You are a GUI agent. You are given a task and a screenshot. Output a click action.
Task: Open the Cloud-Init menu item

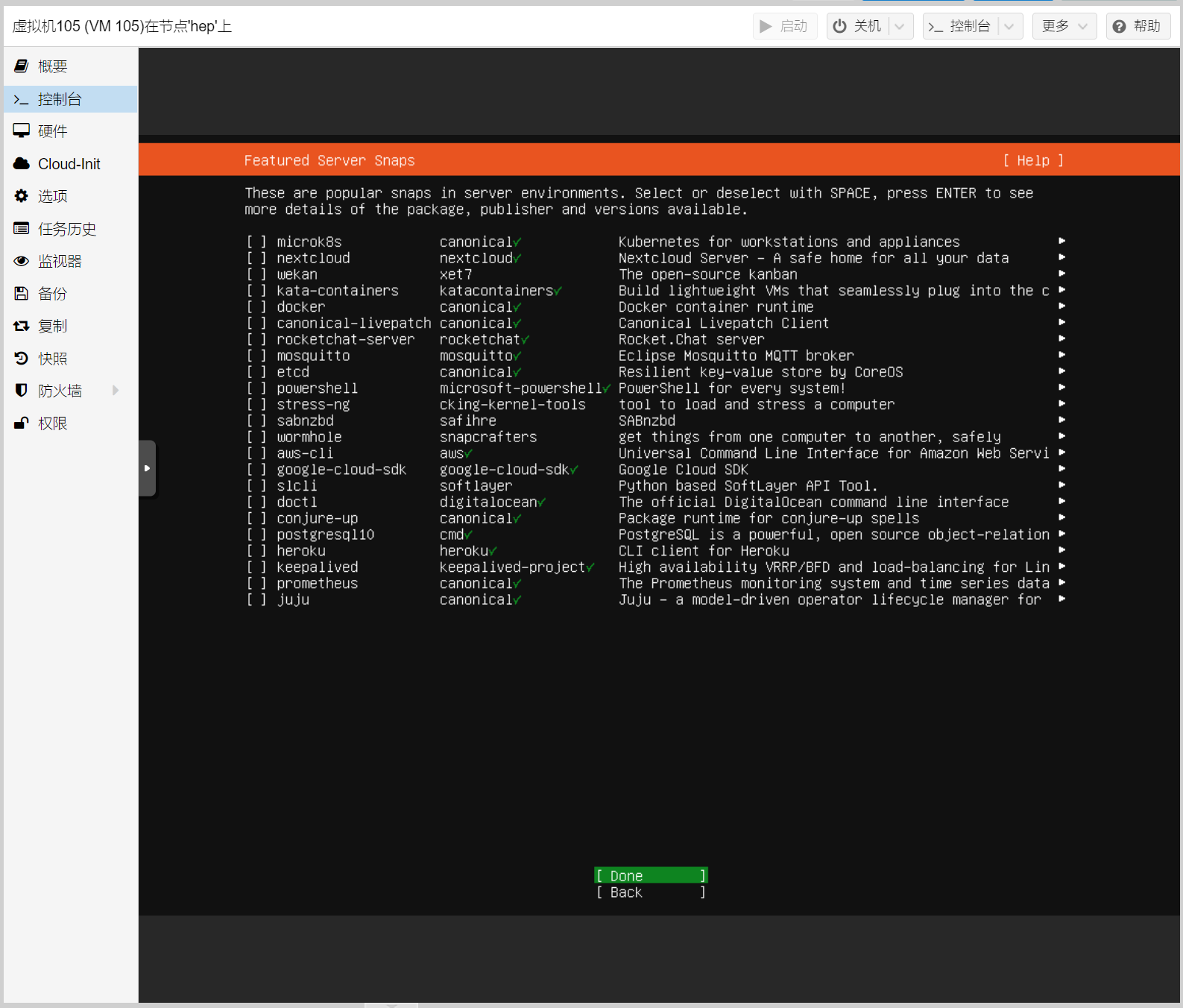point(71,164)
